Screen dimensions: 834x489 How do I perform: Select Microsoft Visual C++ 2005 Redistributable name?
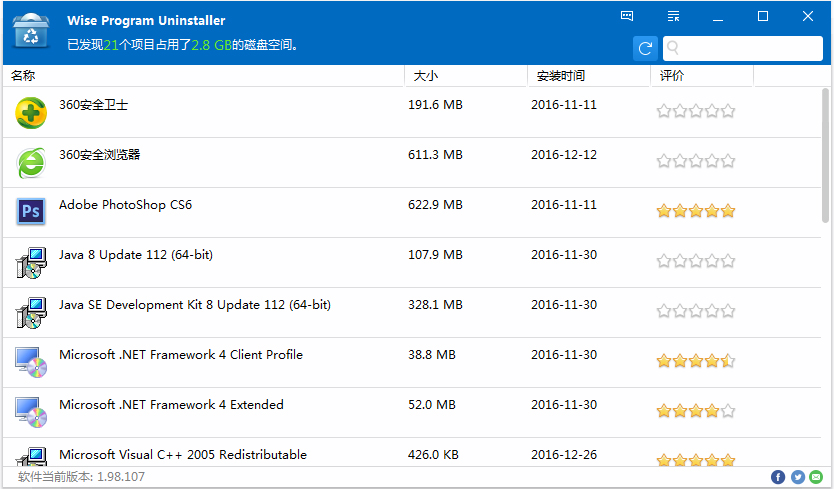(x=183, y=455)
